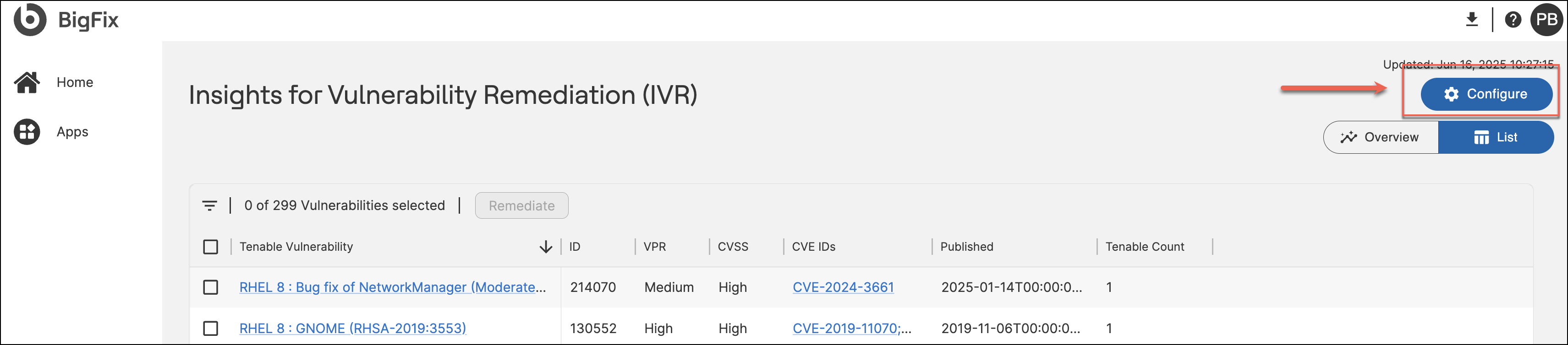Switch to the List view tab
Screen dimensions: 1568x345
point(1496,137)
